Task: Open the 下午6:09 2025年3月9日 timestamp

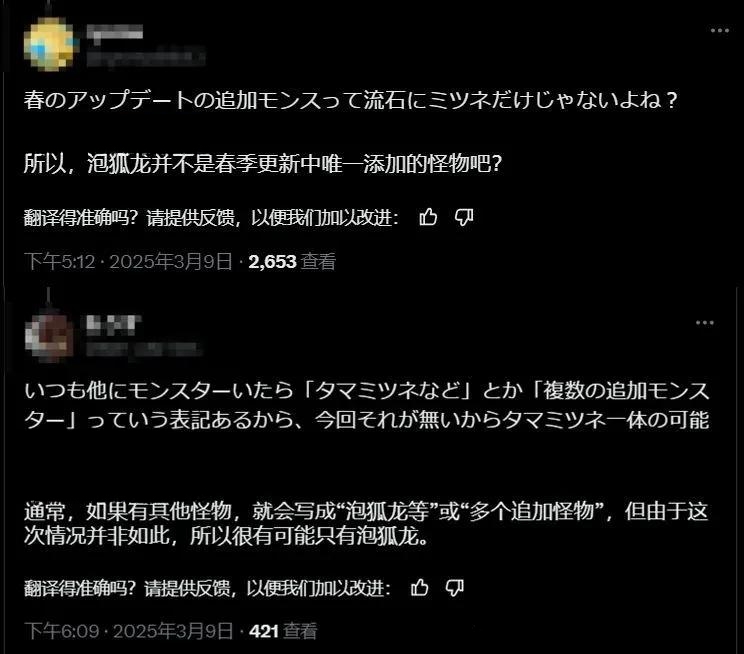Action: point(128,631)
